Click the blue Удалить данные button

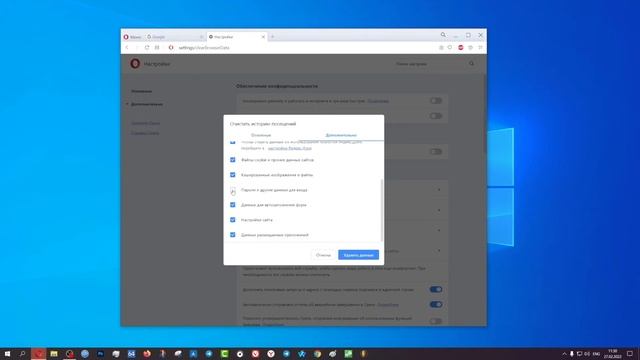(358, 255)
